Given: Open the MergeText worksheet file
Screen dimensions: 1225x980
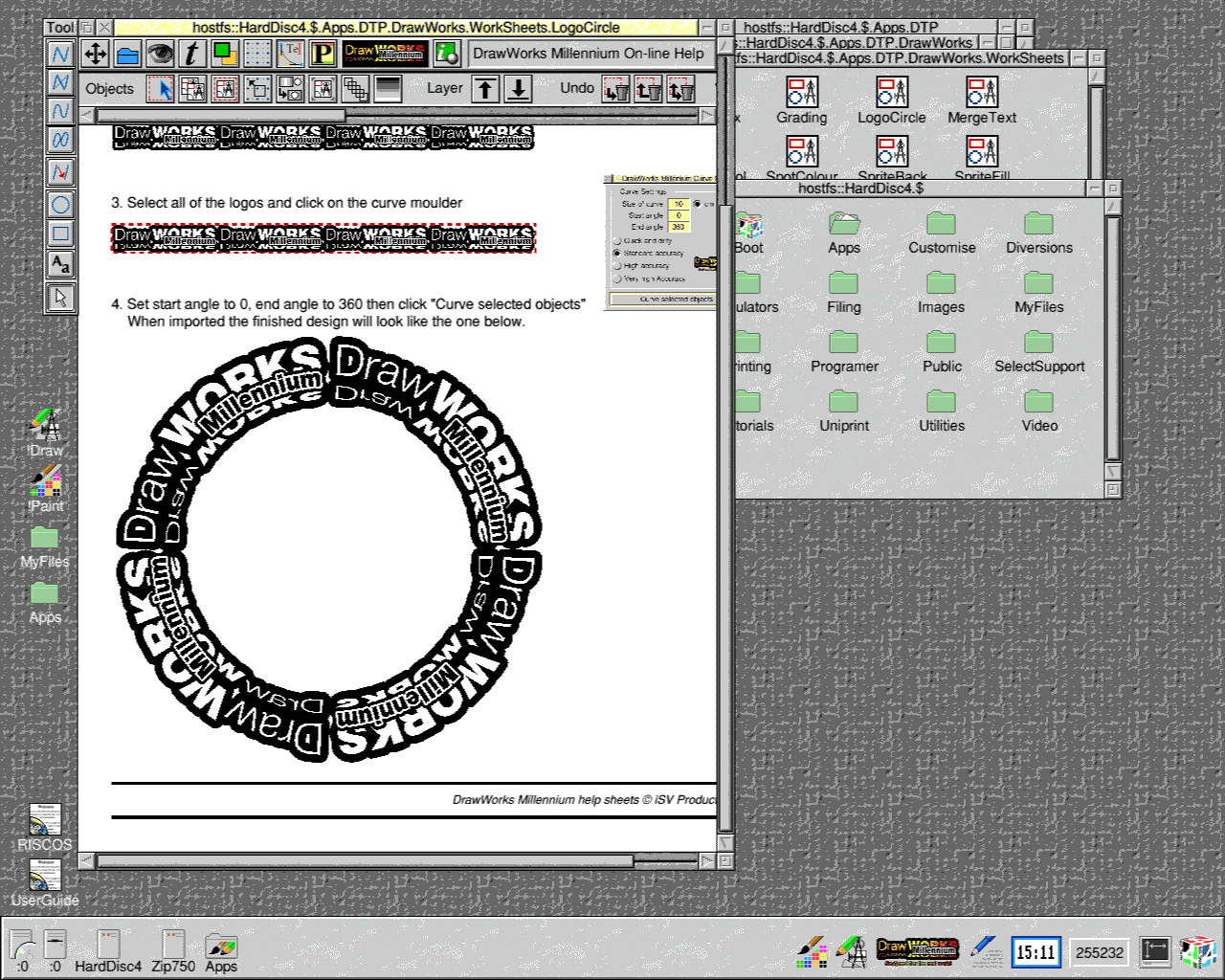Looking at the screenshot, I should (x=981, y=93).
